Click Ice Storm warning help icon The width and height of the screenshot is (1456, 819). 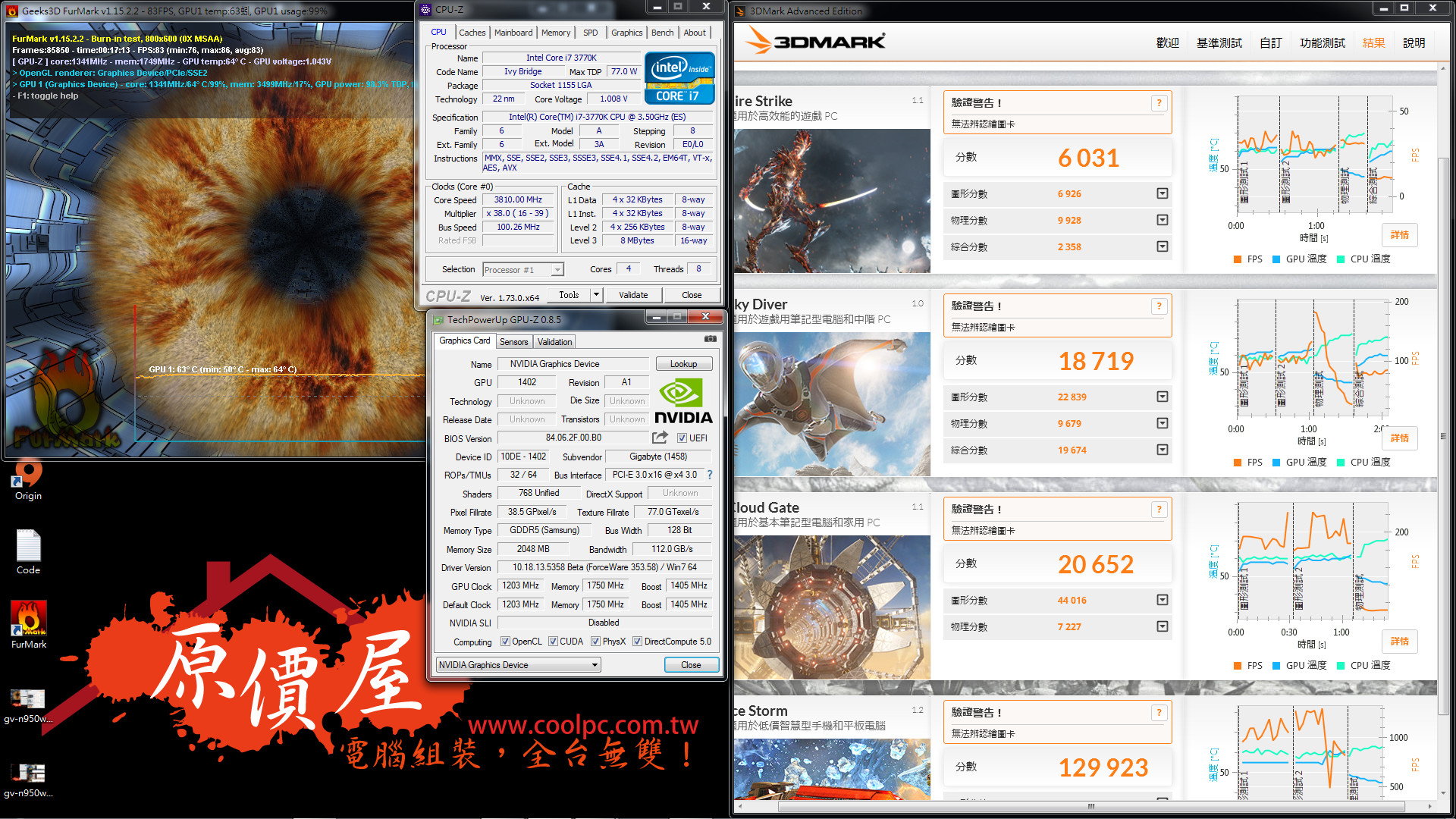(1159, 713)
